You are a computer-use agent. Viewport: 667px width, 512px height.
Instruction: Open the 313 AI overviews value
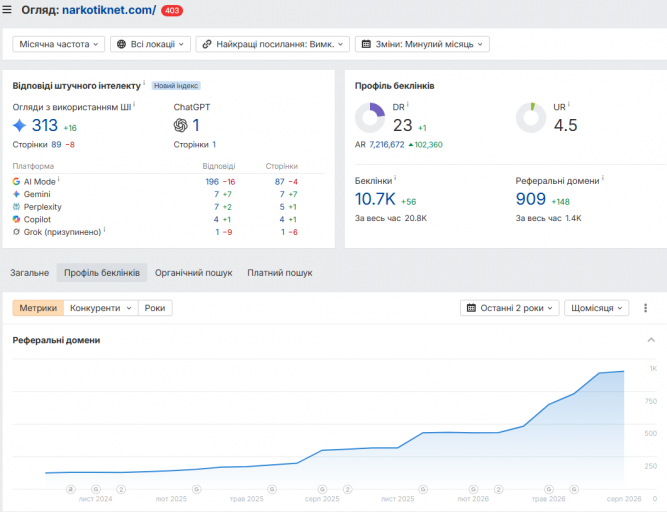point(45,125)
